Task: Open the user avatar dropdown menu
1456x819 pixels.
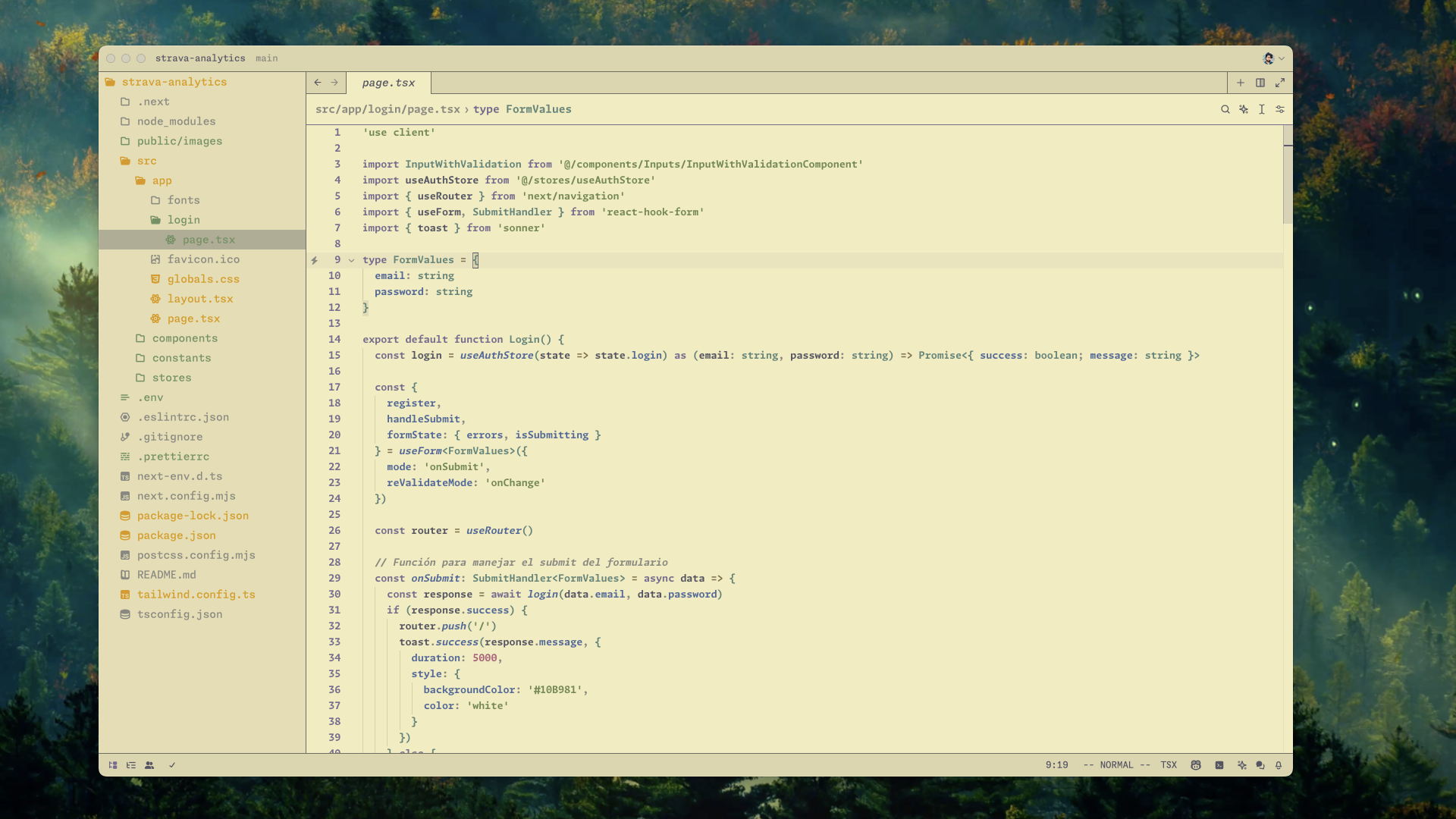Action: (x=1273, y=58)
